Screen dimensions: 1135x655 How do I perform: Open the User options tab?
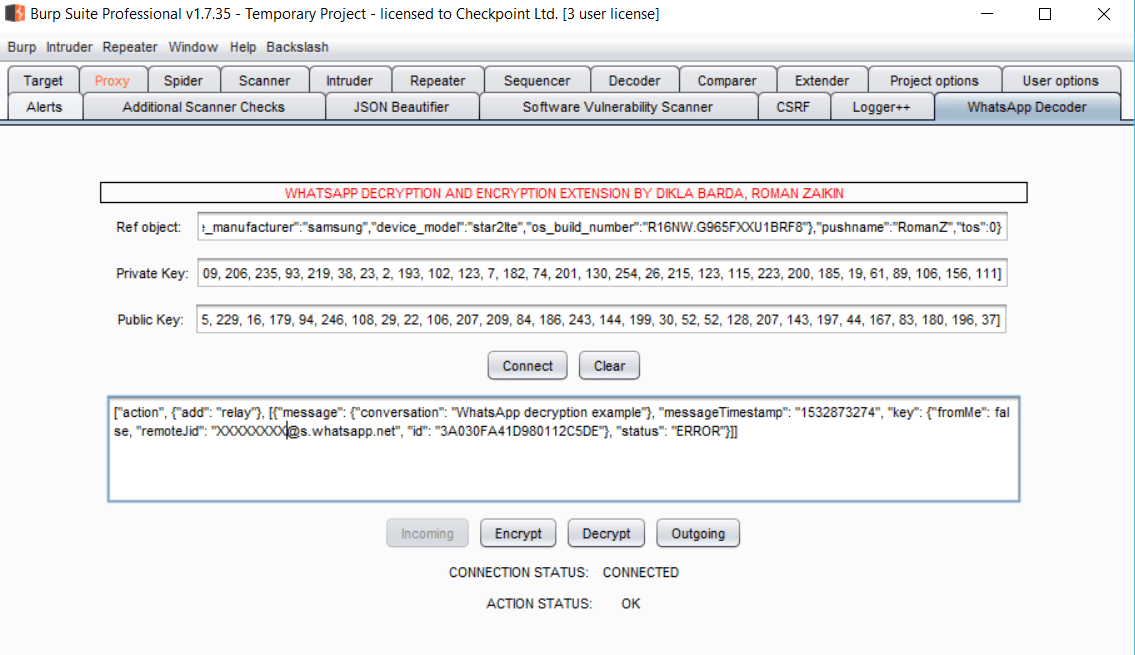(1060, 80)
